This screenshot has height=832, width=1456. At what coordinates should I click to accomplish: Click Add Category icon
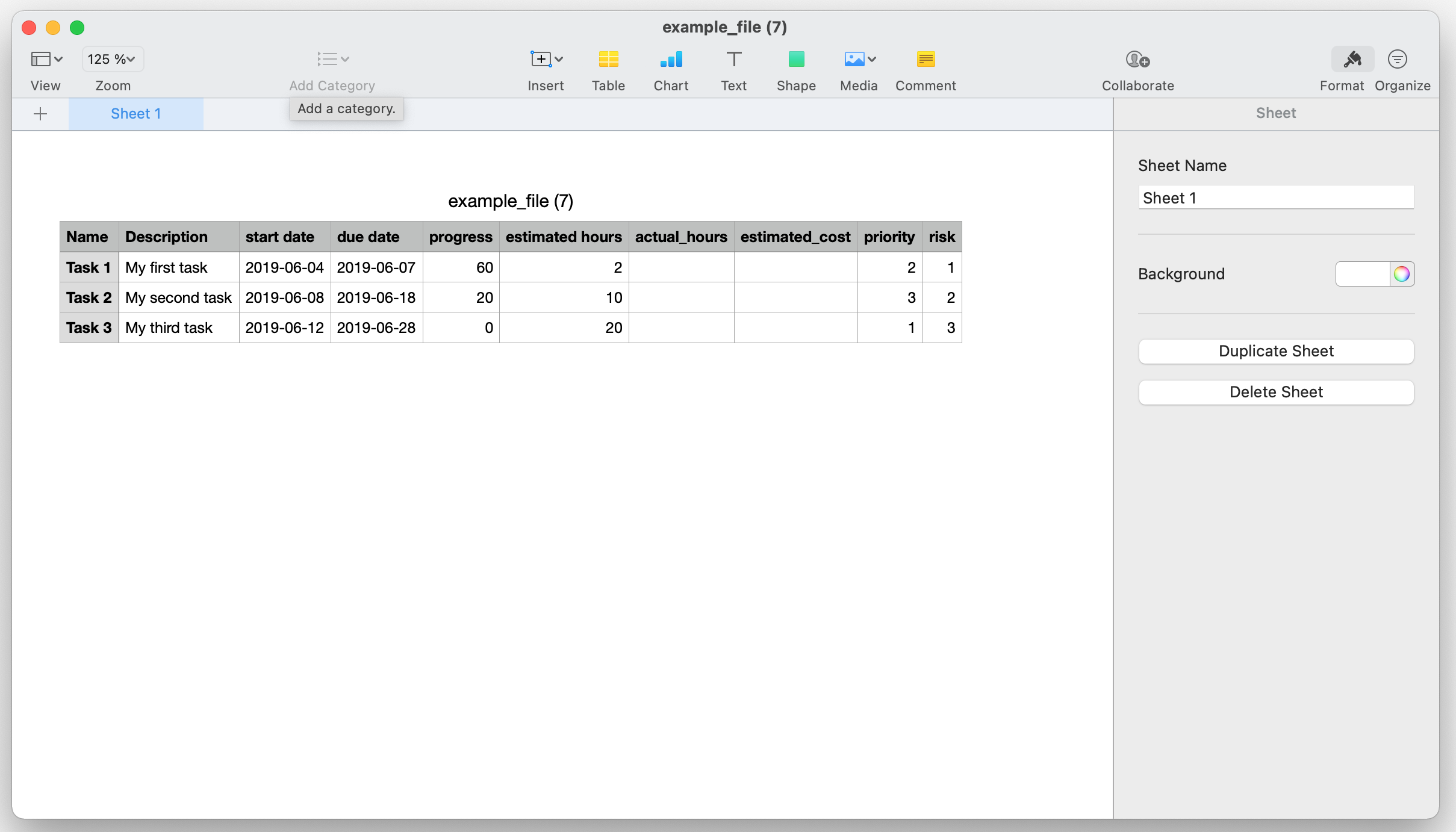328,58
